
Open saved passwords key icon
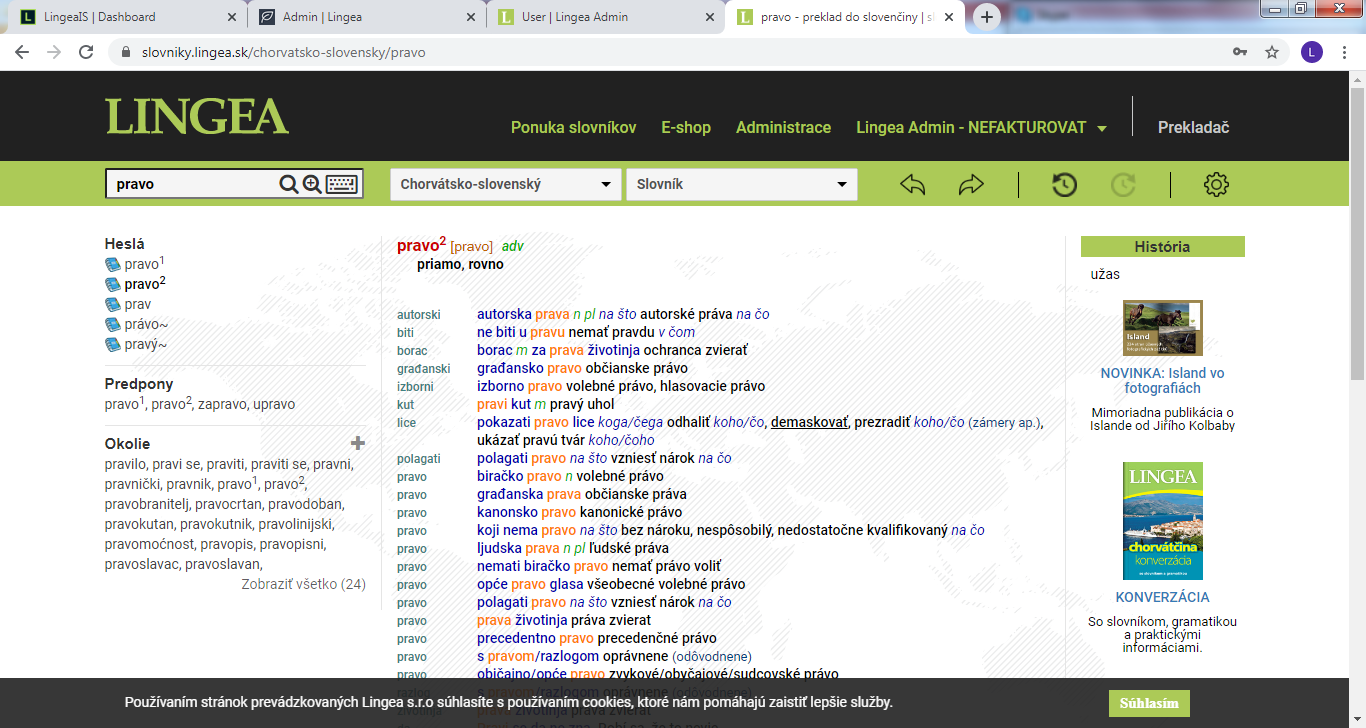point(1240,52)
